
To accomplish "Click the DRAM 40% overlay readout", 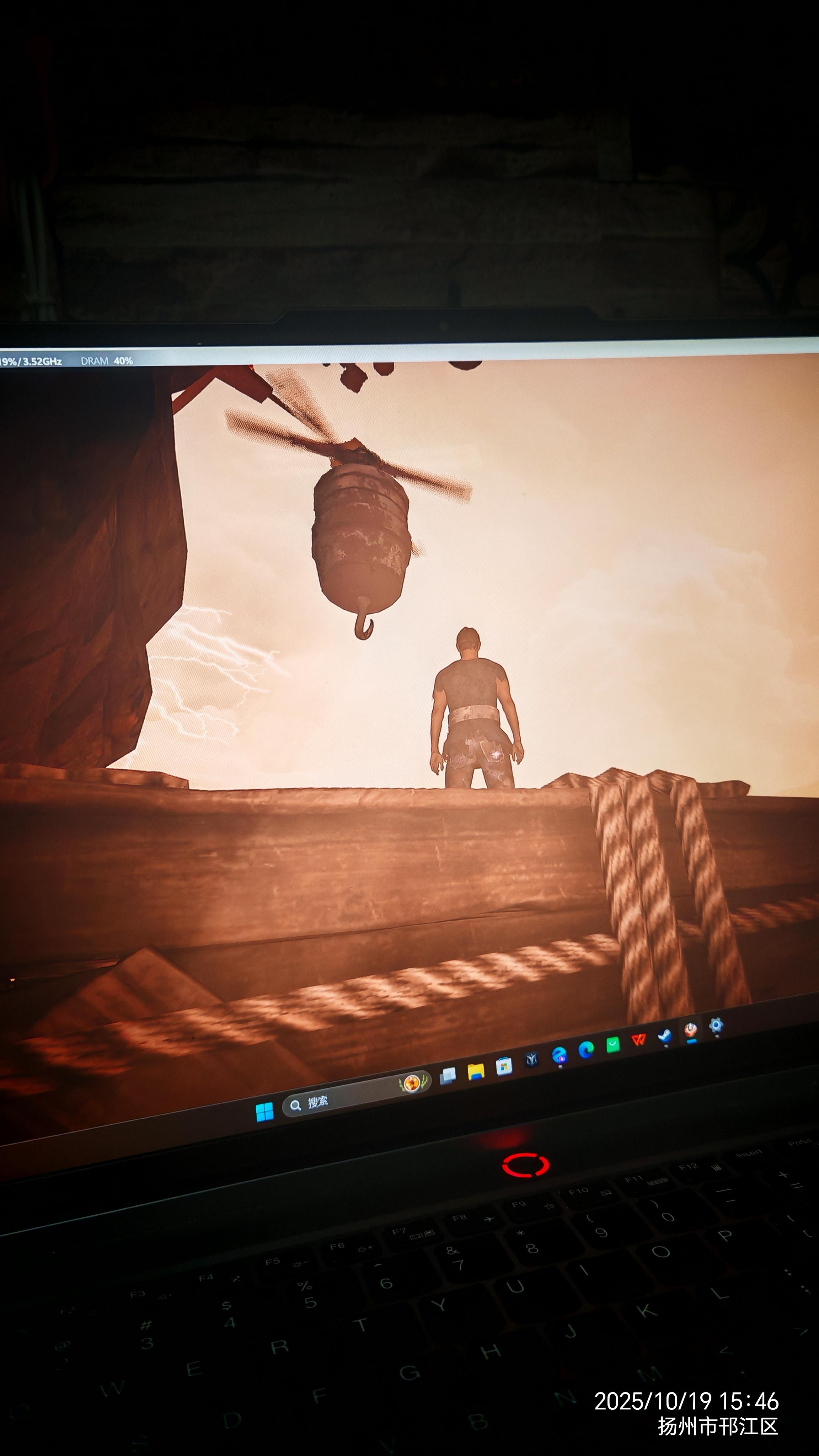I will click(107, 360).
